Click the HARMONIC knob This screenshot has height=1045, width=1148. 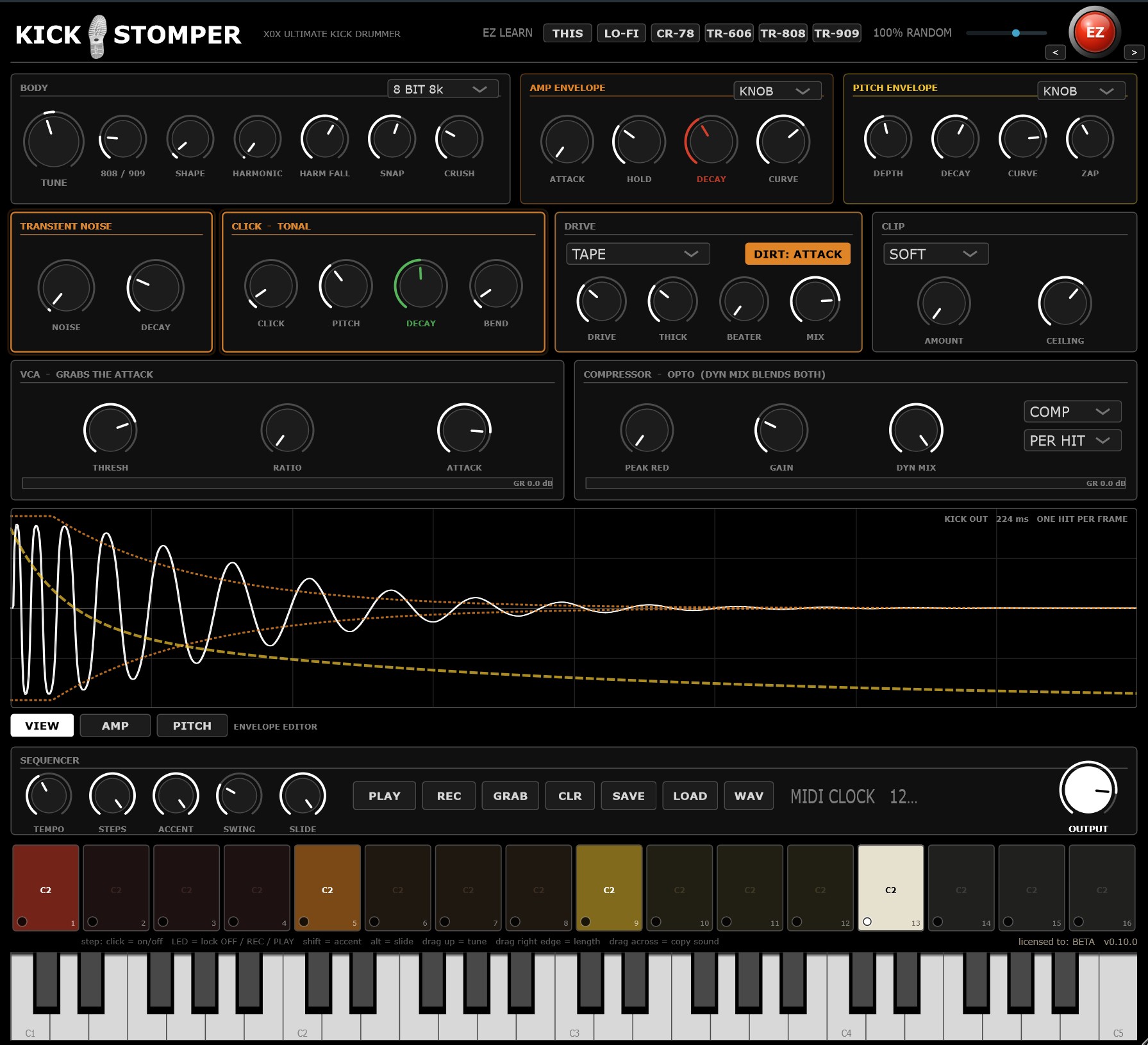point(258,138)
